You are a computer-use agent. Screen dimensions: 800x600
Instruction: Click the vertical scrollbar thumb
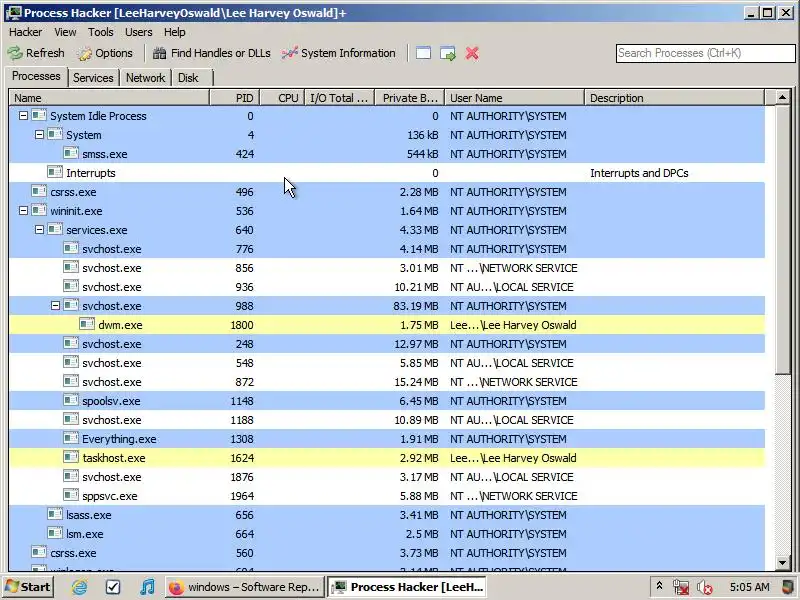pyautogui.click(x=783, y=240)
